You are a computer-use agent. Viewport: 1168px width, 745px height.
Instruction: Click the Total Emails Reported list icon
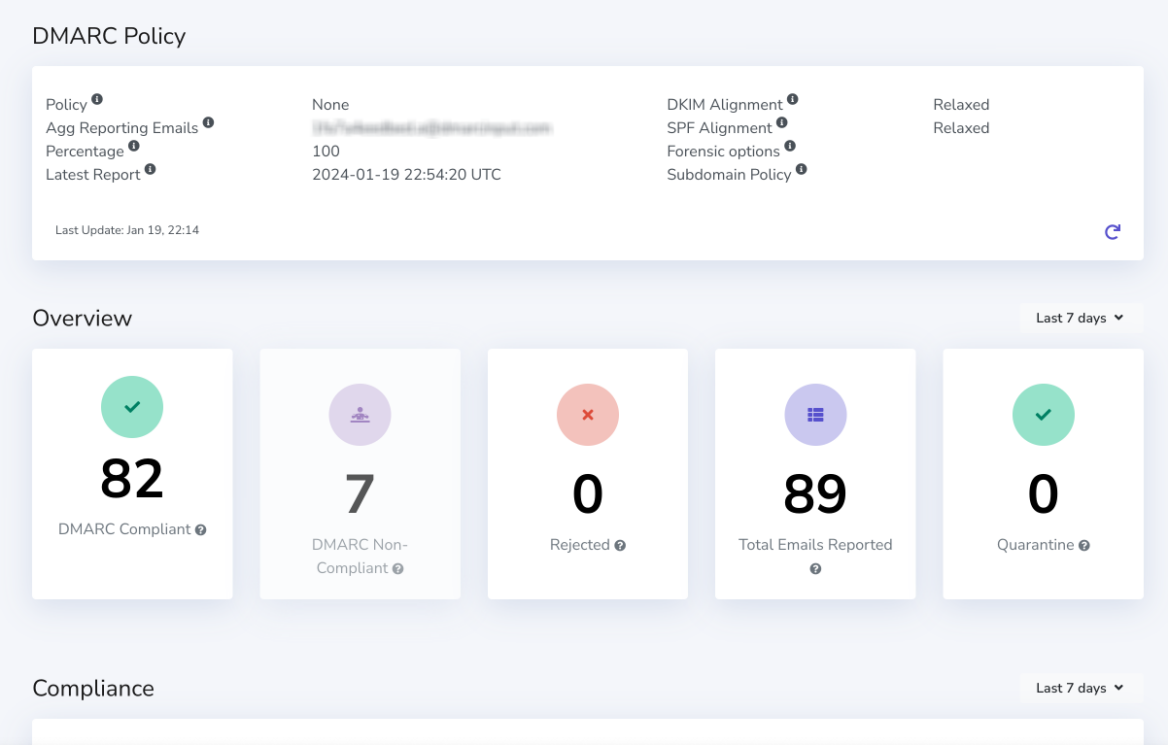pos(815,414)
